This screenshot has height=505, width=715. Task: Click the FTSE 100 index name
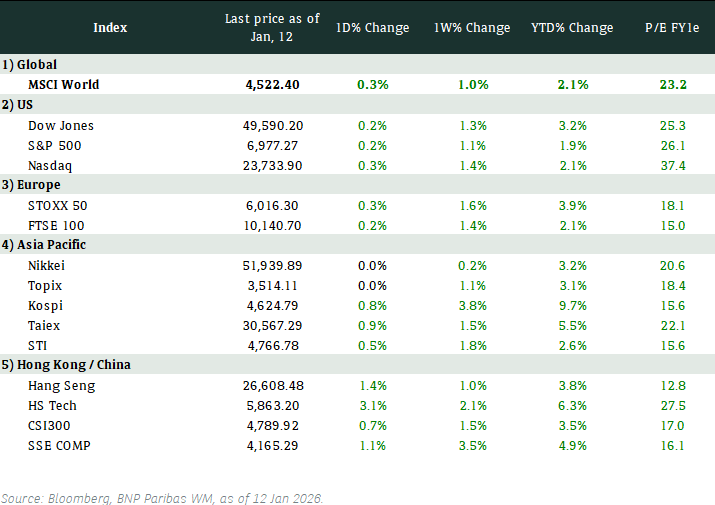58,225
